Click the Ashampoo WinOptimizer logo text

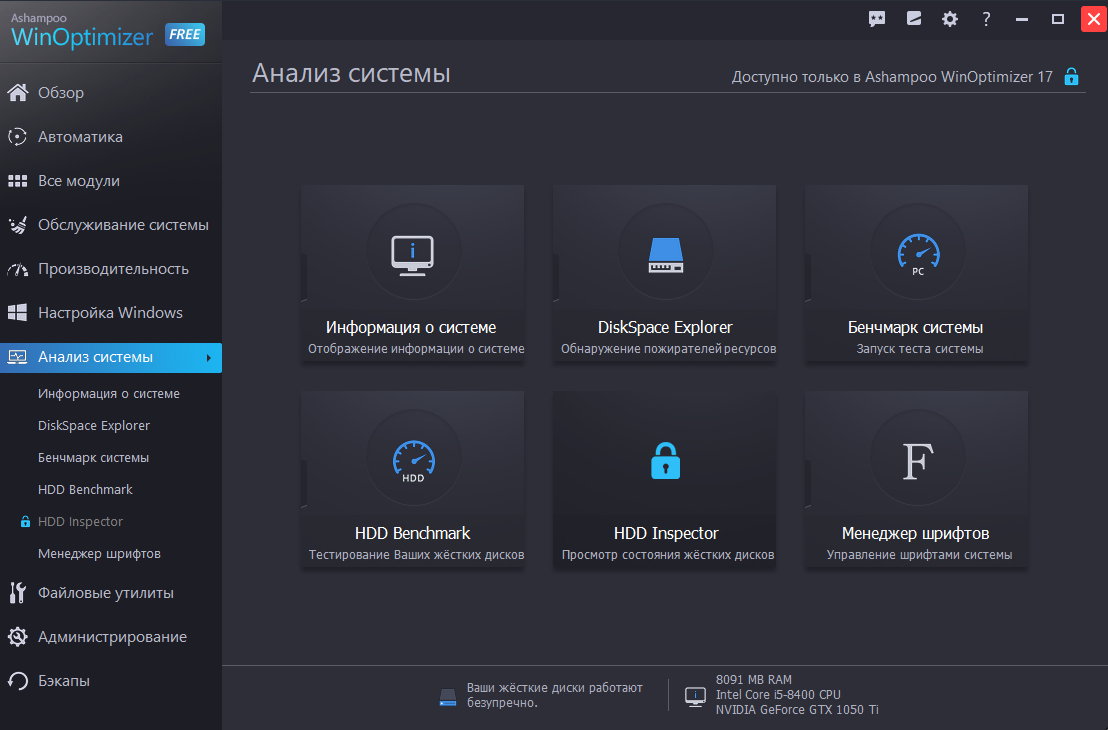pyautogui.click(x=81, y=31)
